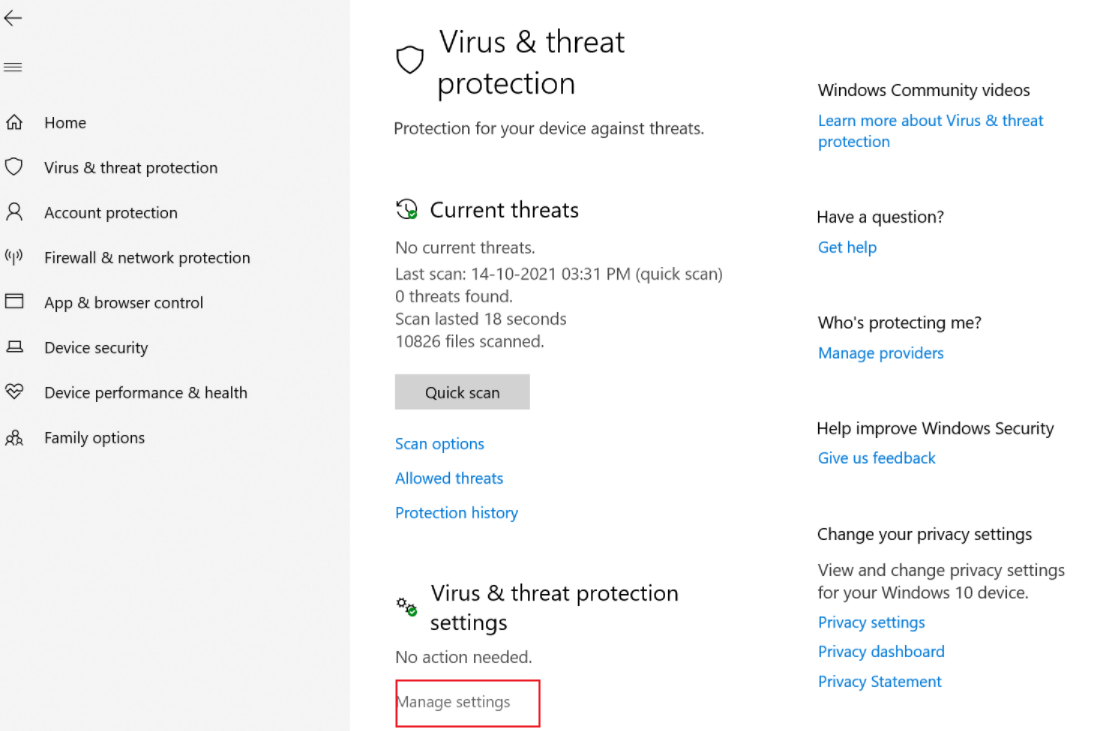Open Manage providers link
This screenshot has height=731, width=1109.
tap(880, 353)
